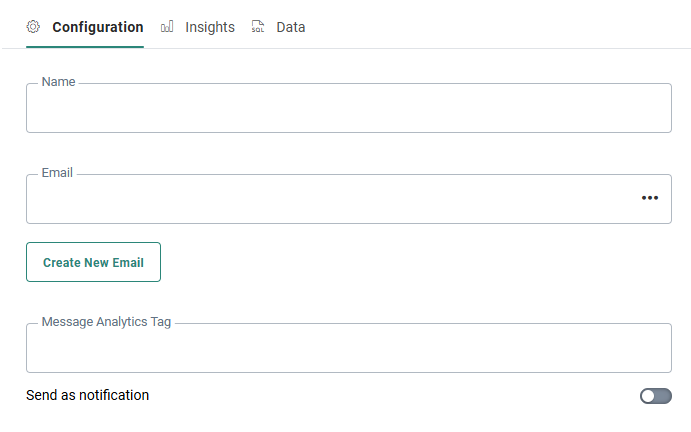Viewport: 691px width, 432px height.
Task: Focus the Name input field
Action: [348, 109]
